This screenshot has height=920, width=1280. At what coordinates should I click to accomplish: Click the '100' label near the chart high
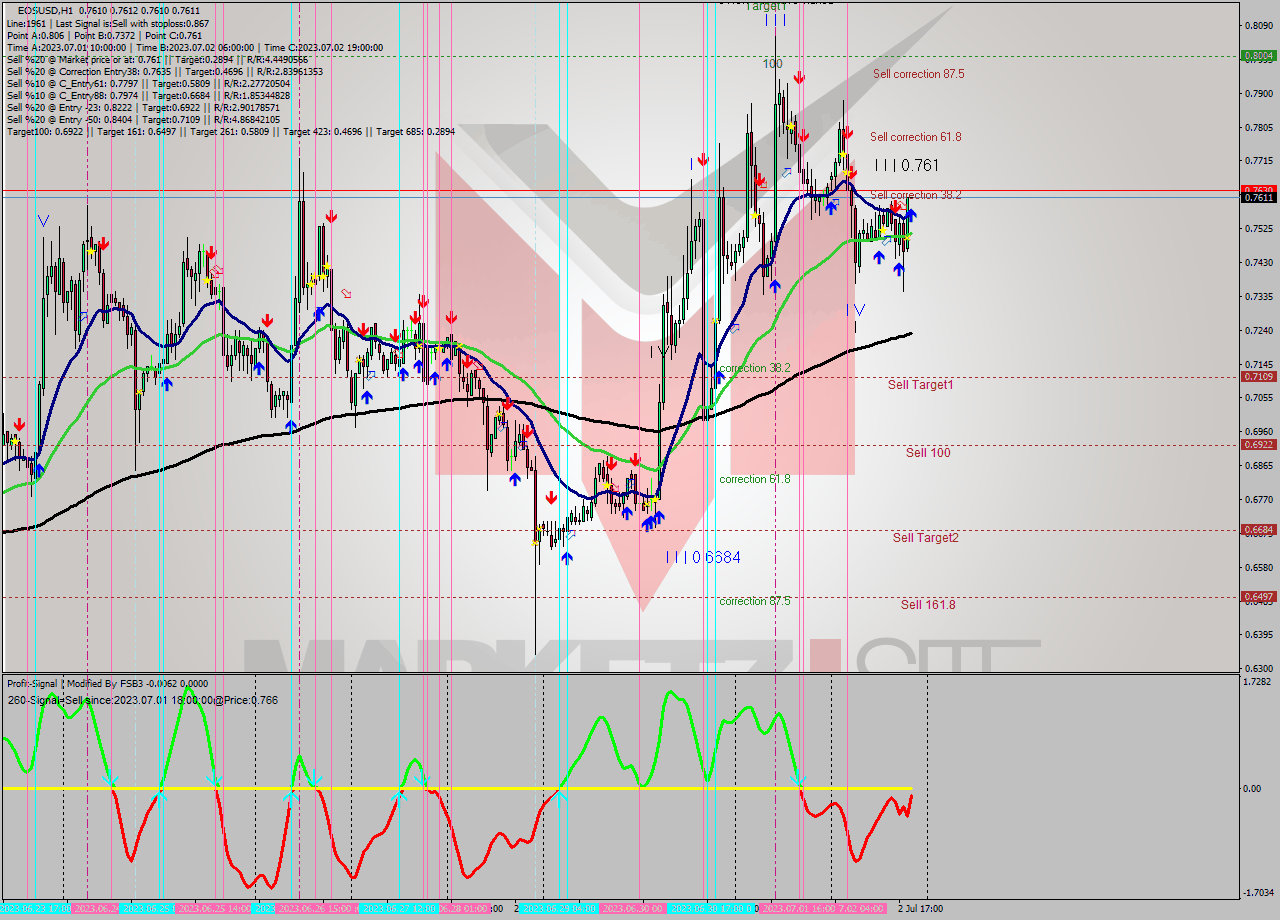coord(773,64)
